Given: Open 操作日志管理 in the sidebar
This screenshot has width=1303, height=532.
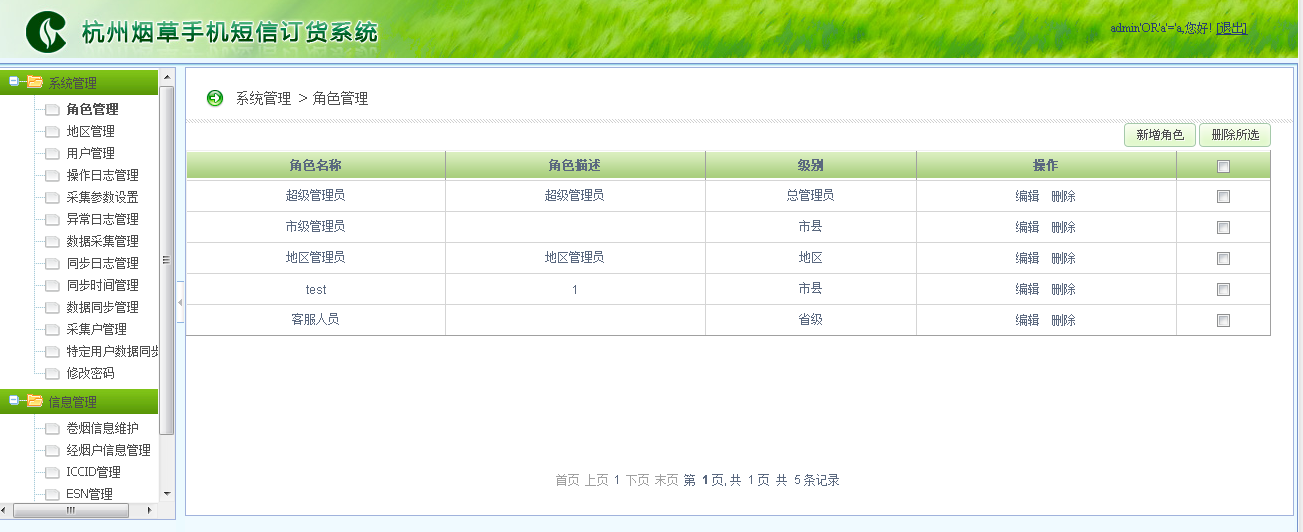Looking at the screenshot, I should pos(102,176).
